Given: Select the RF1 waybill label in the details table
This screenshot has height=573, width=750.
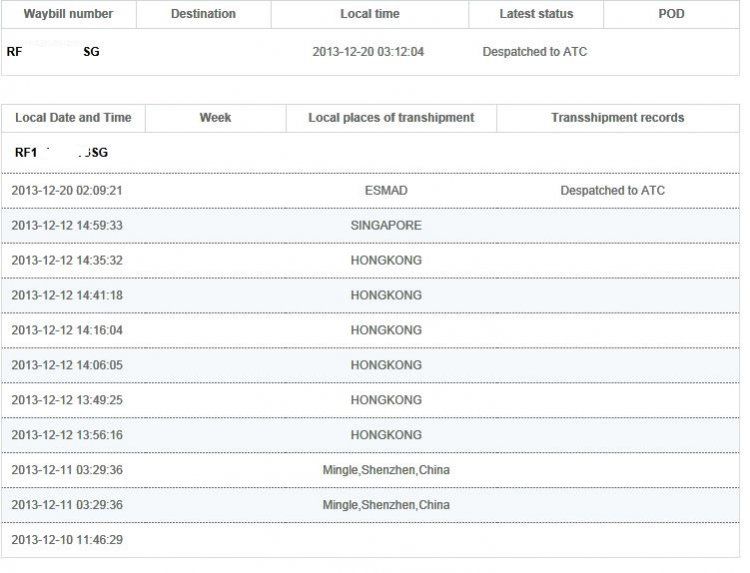Looking at the screenshot, I should (61, 153).
